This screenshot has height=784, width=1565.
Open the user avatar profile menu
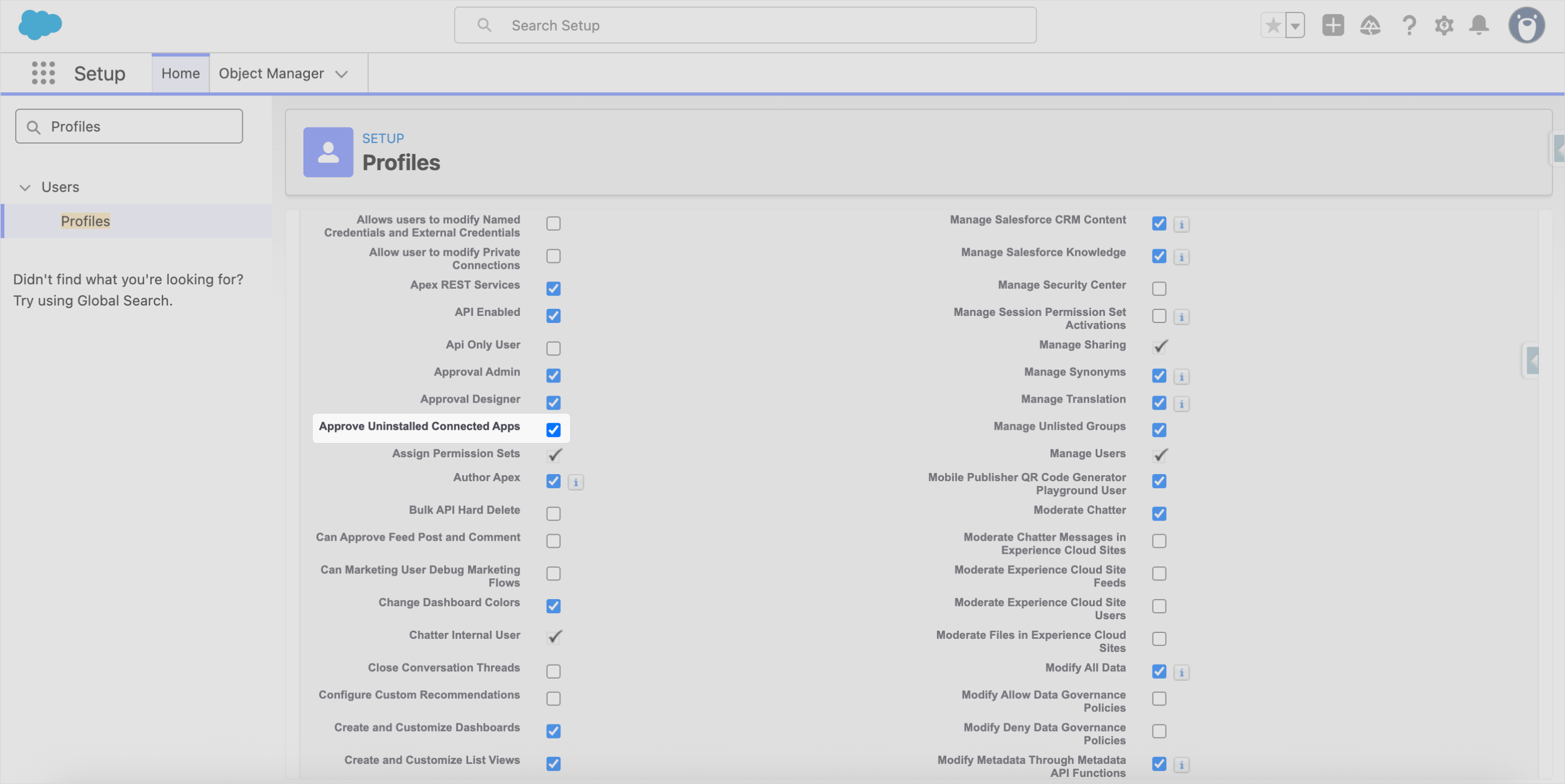pyautogui.click(x=1526, y=26)
